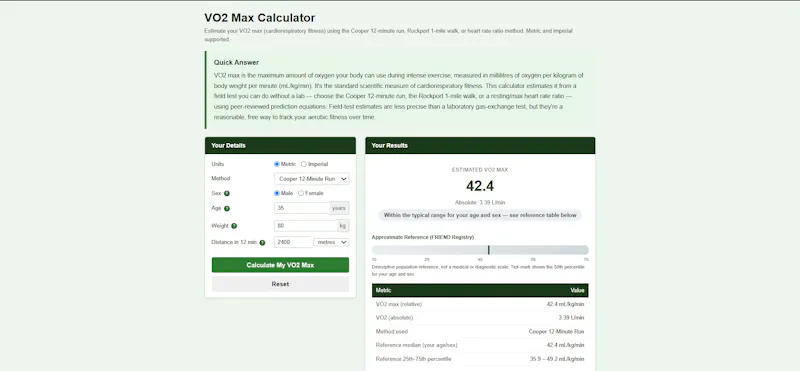Click the large 42.4 estimated VO2 max value
The width and height of the screenshot is (800, 371).
pyautogui.click(x=480, y=186)
